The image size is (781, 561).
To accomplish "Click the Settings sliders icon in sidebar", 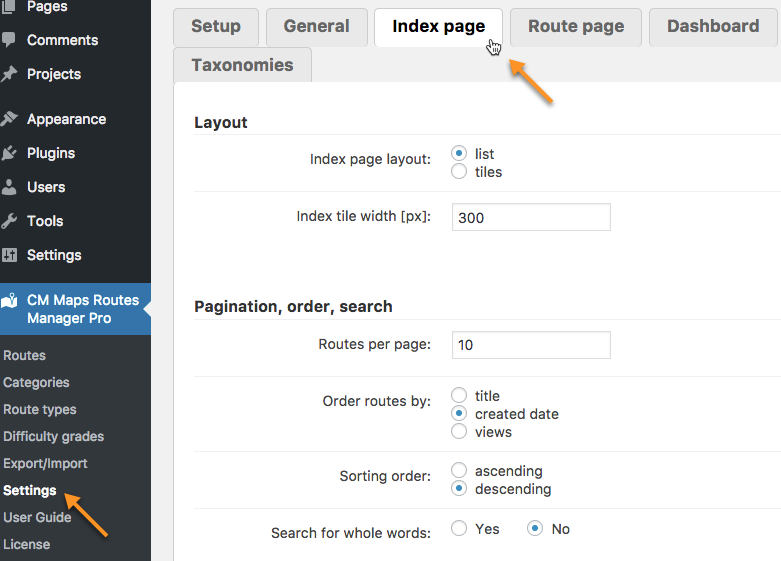I will (x=10, y=255).
